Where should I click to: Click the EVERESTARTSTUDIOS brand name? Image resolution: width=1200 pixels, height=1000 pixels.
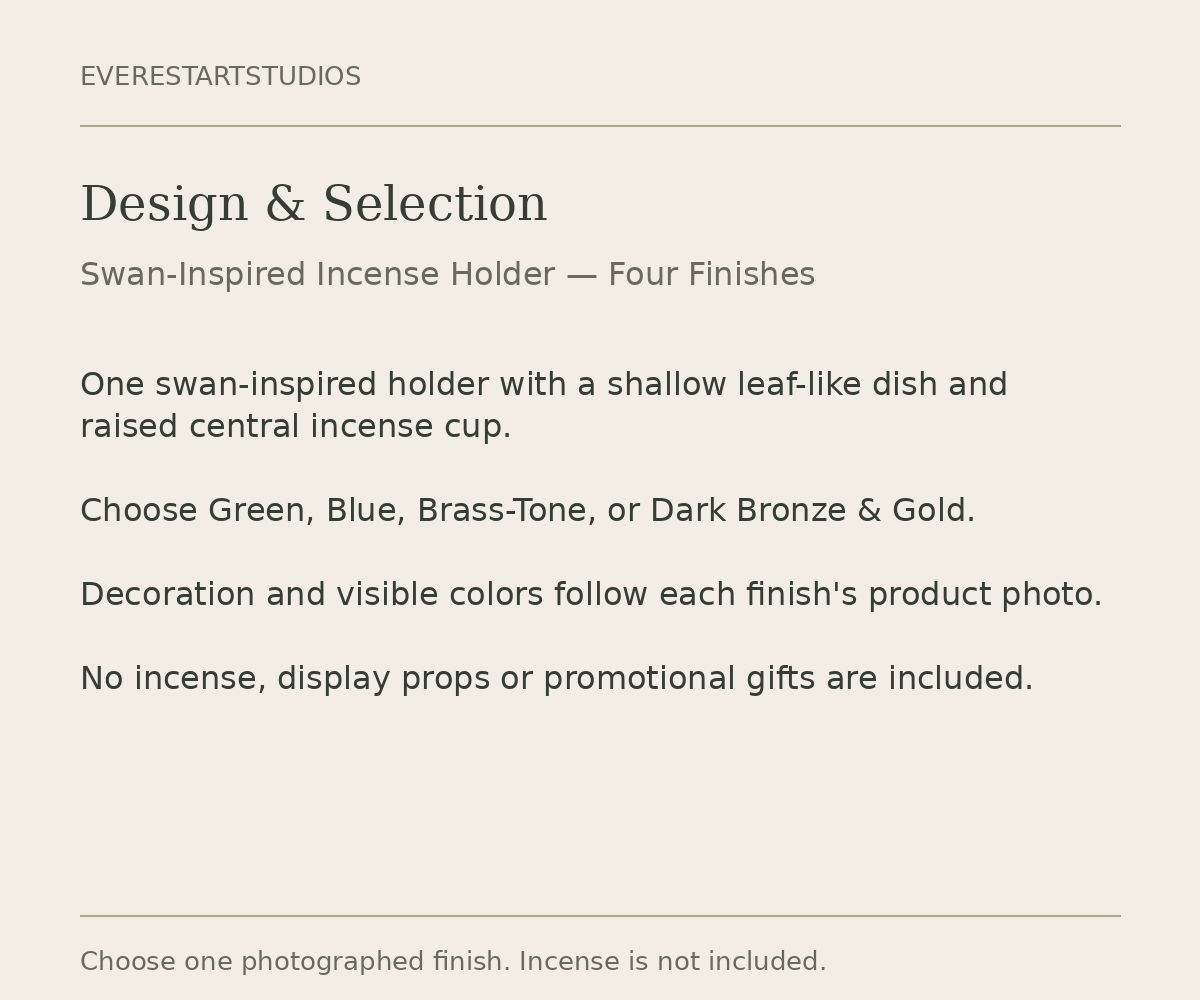[220, 77]
